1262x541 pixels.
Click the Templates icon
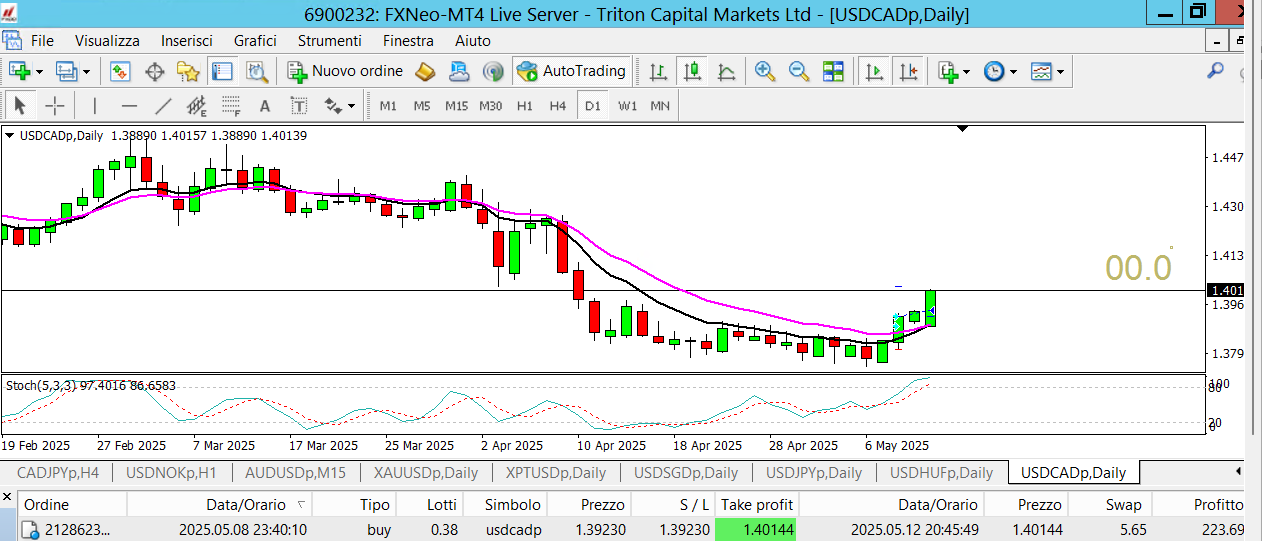[1041, 71]
